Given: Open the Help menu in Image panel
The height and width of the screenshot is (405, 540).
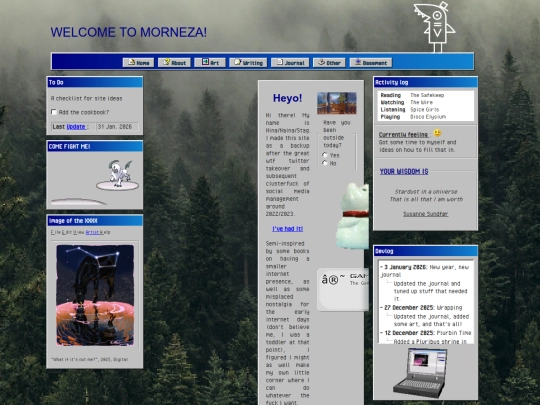Looking at the screenshot, I should (105, 232).
